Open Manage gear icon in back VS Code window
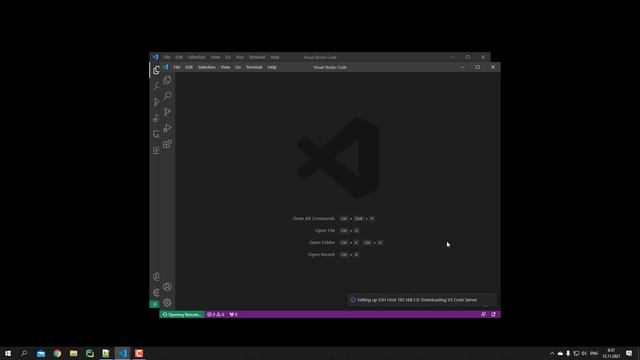This screenshot has height=360, width=640. click(x=156, y=293)
